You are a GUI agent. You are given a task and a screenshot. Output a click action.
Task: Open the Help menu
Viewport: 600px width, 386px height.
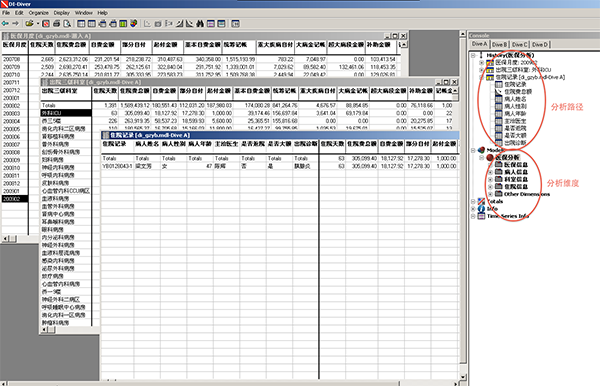pyautogui.click(x=103, y=13)
